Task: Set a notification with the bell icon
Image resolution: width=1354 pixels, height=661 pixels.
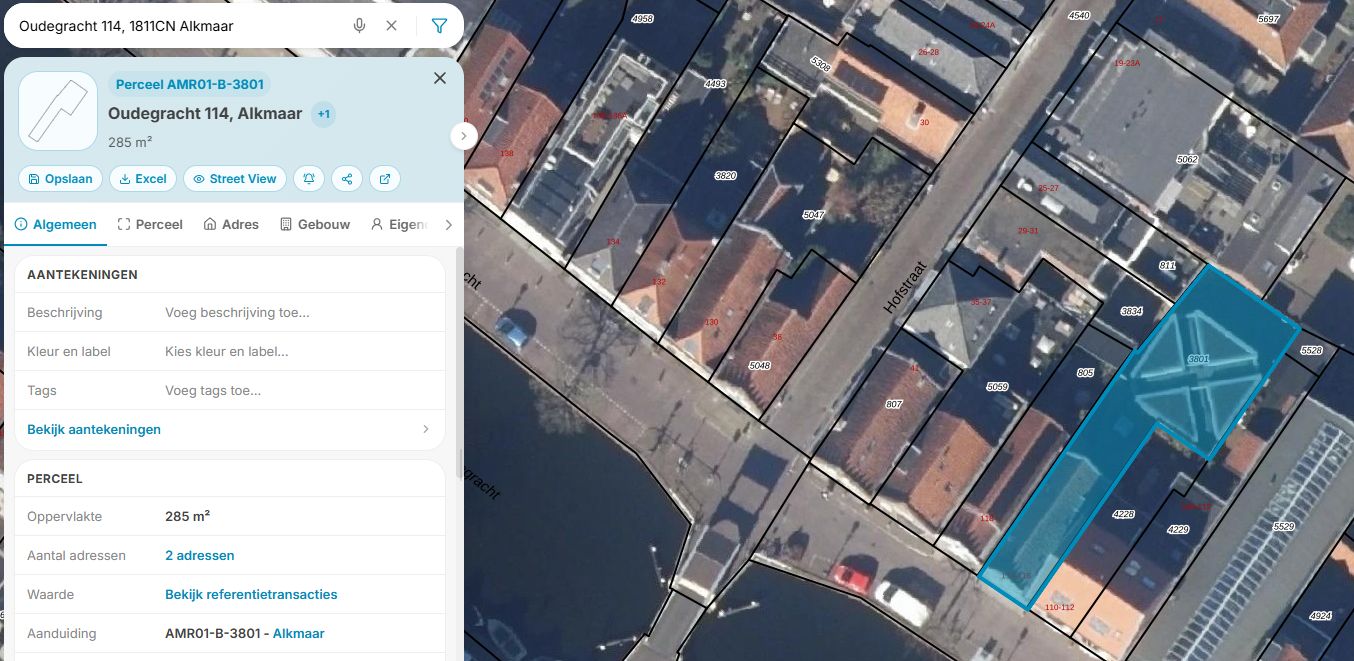Action: pyautogui.click(x=309, y=179)
